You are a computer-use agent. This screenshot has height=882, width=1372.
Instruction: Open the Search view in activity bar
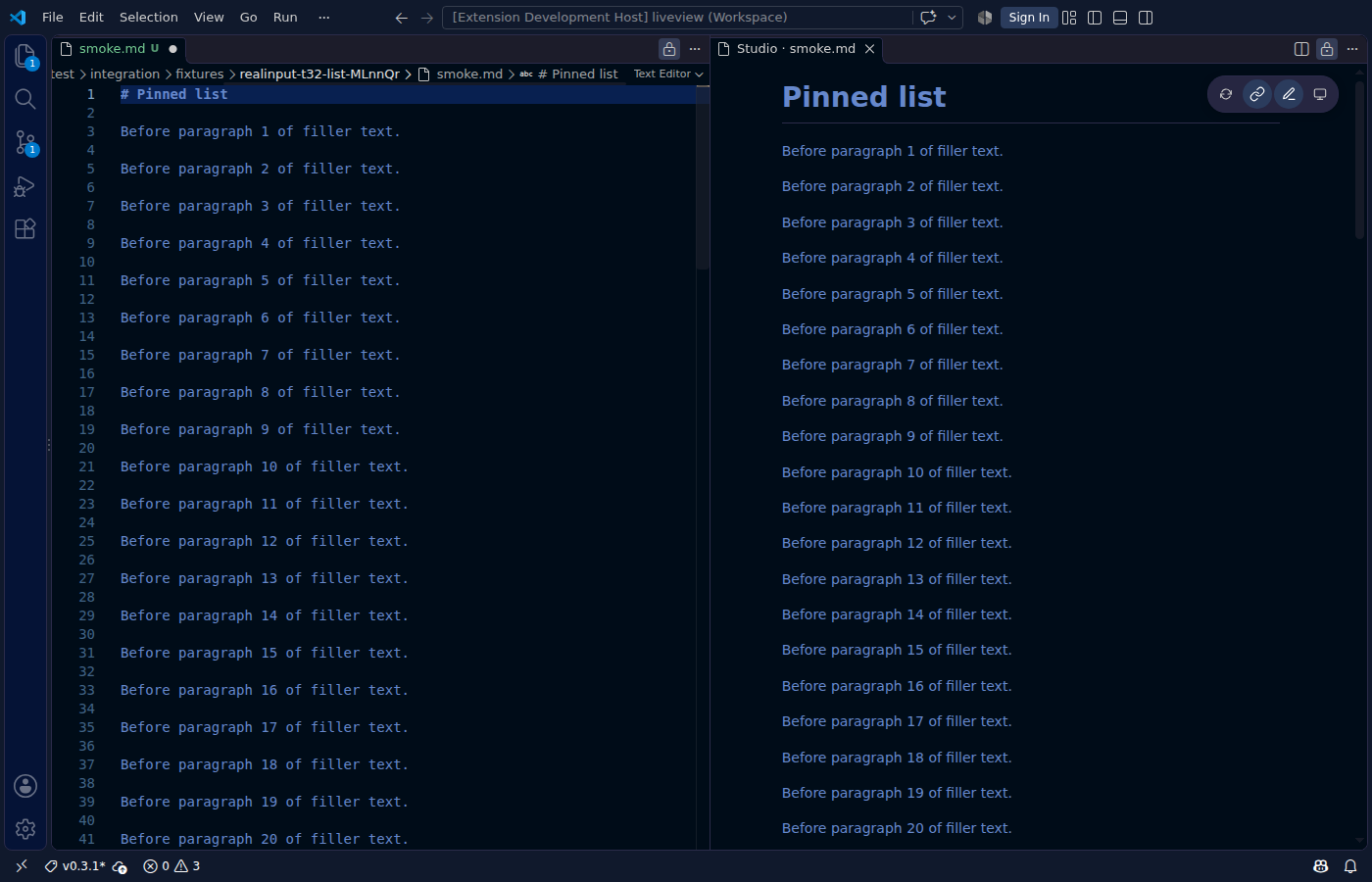[x=25, y=99]
